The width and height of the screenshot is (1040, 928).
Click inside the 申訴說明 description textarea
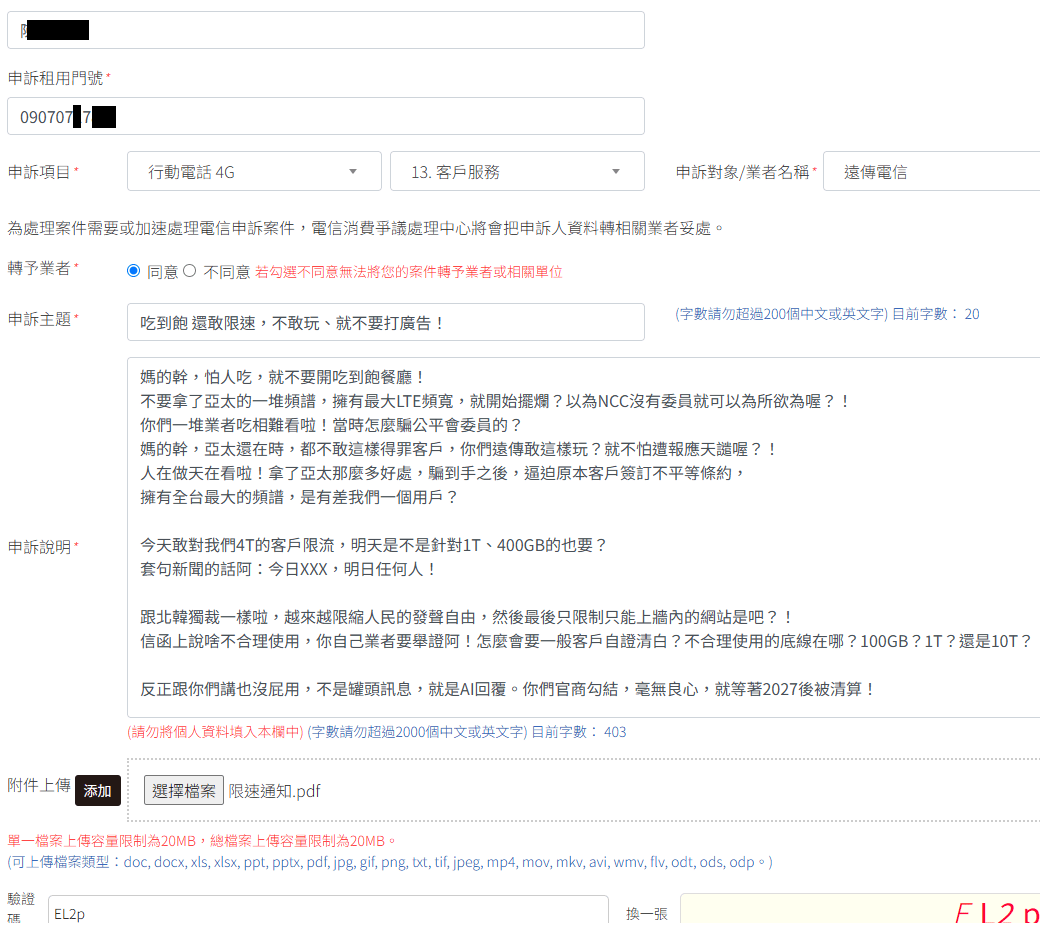coord(584,537)
